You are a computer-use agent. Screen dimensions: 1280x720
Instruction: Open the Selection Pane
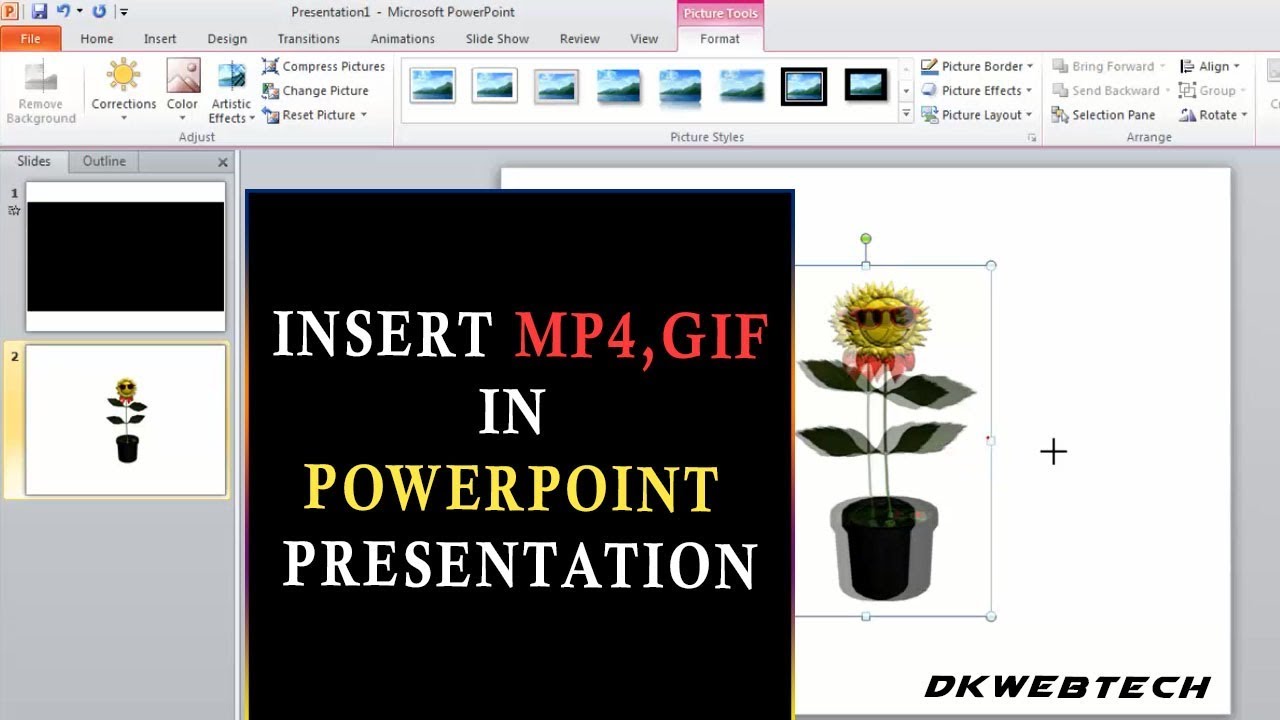pyautogui.click(x=1103, y=115)
